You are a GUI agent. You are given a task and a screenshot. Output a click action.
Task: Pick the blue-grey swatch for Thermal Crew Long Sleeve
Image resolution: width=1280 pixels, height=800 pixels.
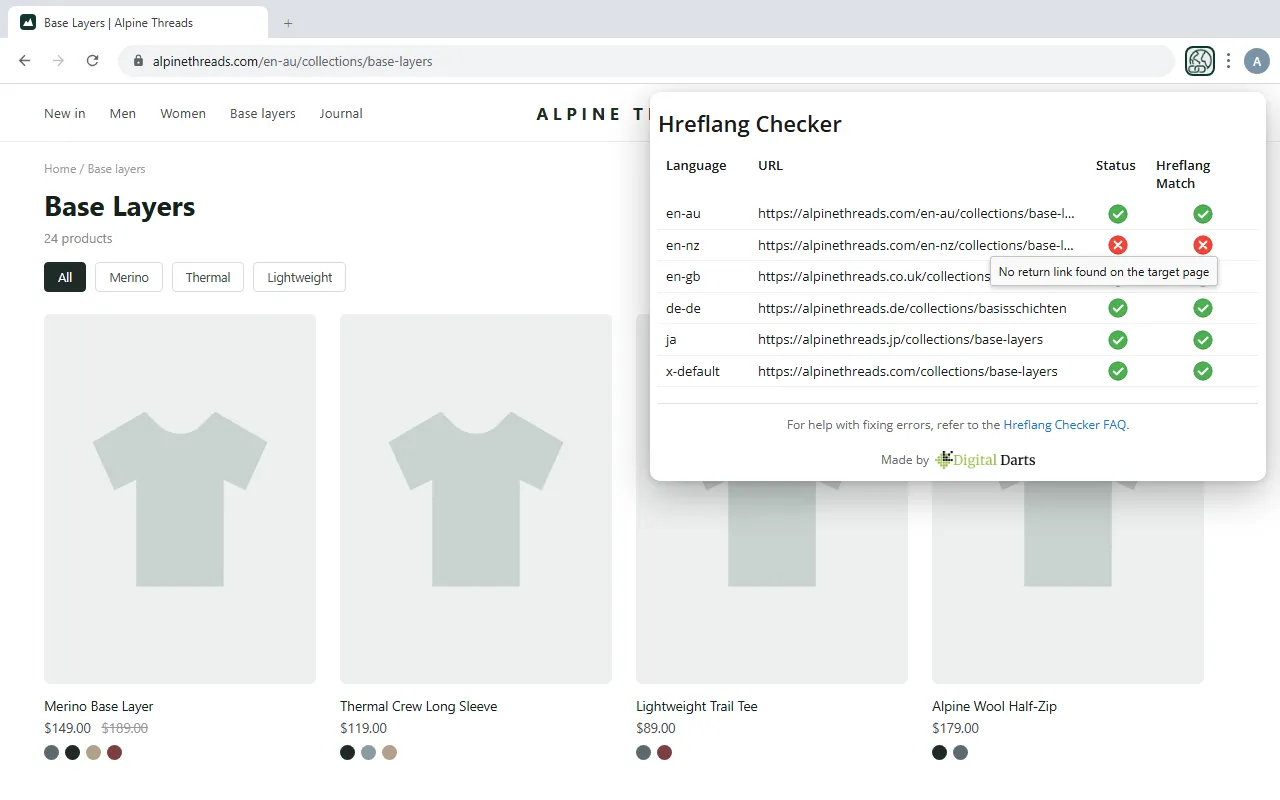(369, 752)
